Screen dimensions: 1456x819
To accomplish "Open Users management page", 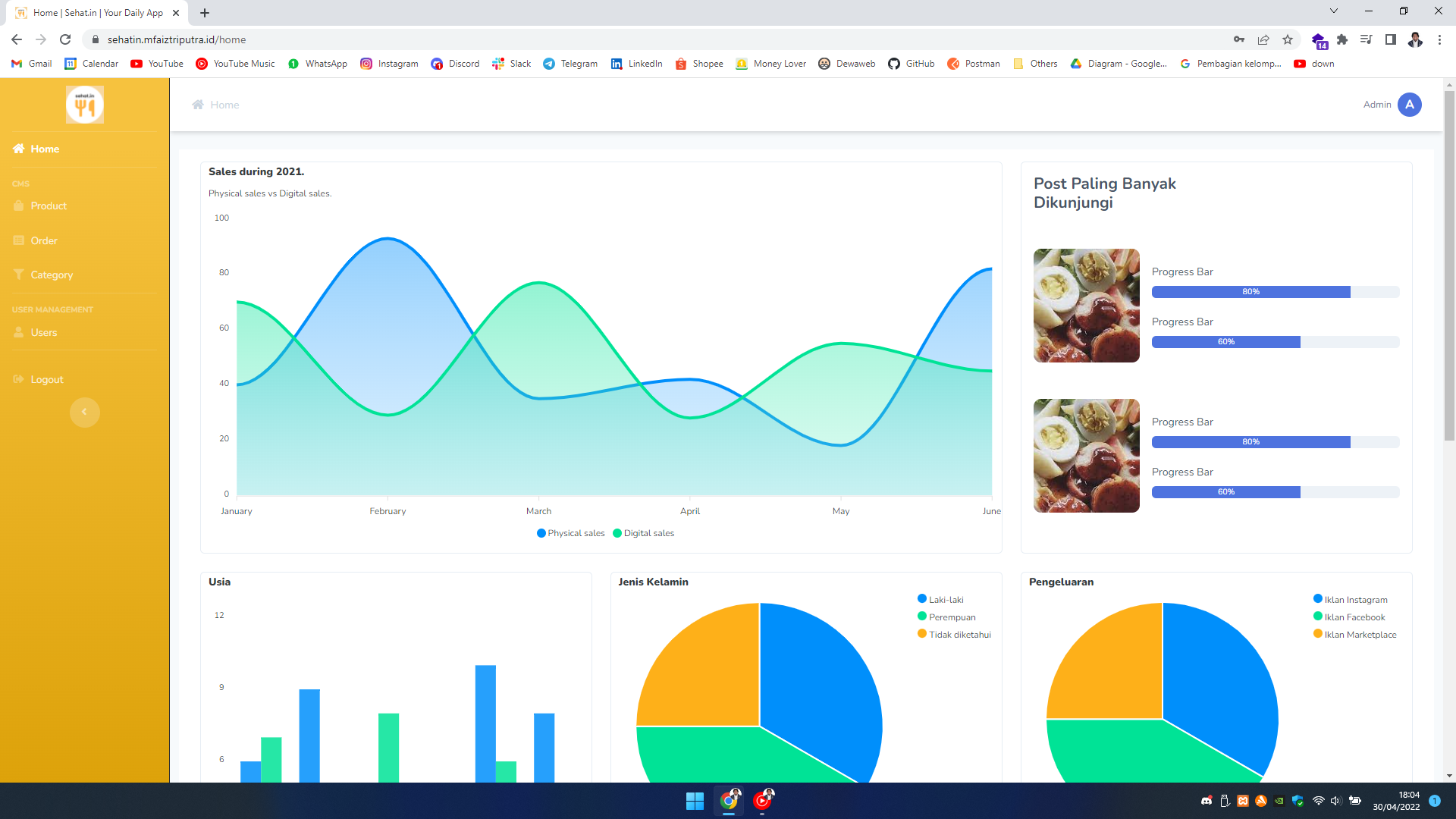I will pyautogui.click(x=44, y=333).
